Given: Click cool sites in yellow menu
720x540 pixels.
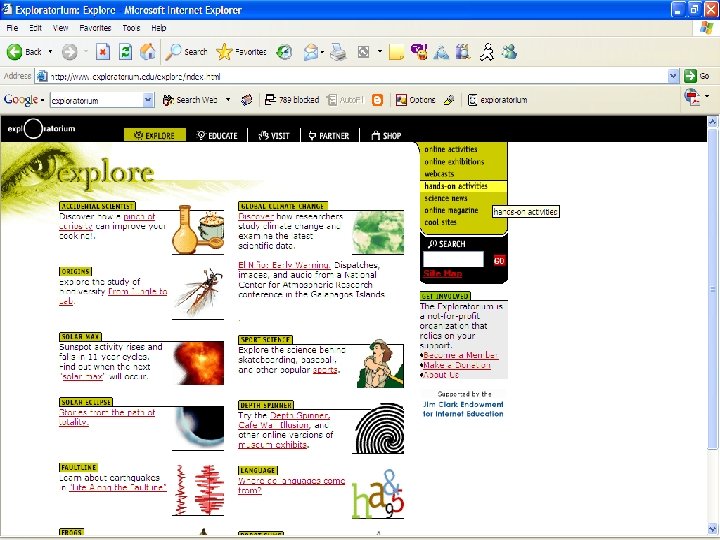Looking at the screenshot, I should pyautogui.click(x=440, y=222).
